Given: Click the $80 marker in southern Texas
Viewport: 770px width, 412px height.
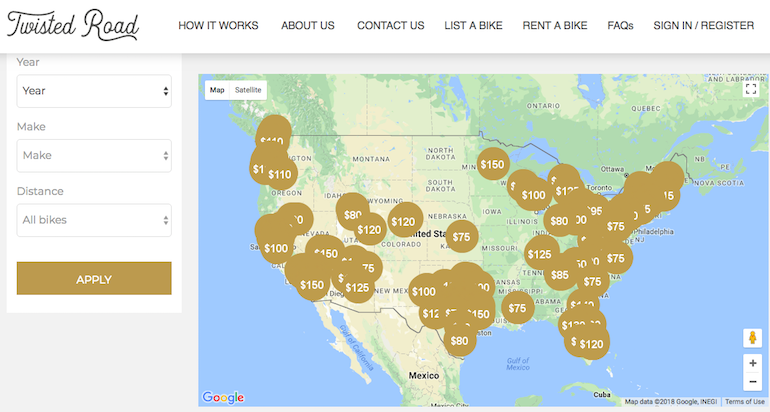Looking at the screenshot, I should (x=459, y=341).
